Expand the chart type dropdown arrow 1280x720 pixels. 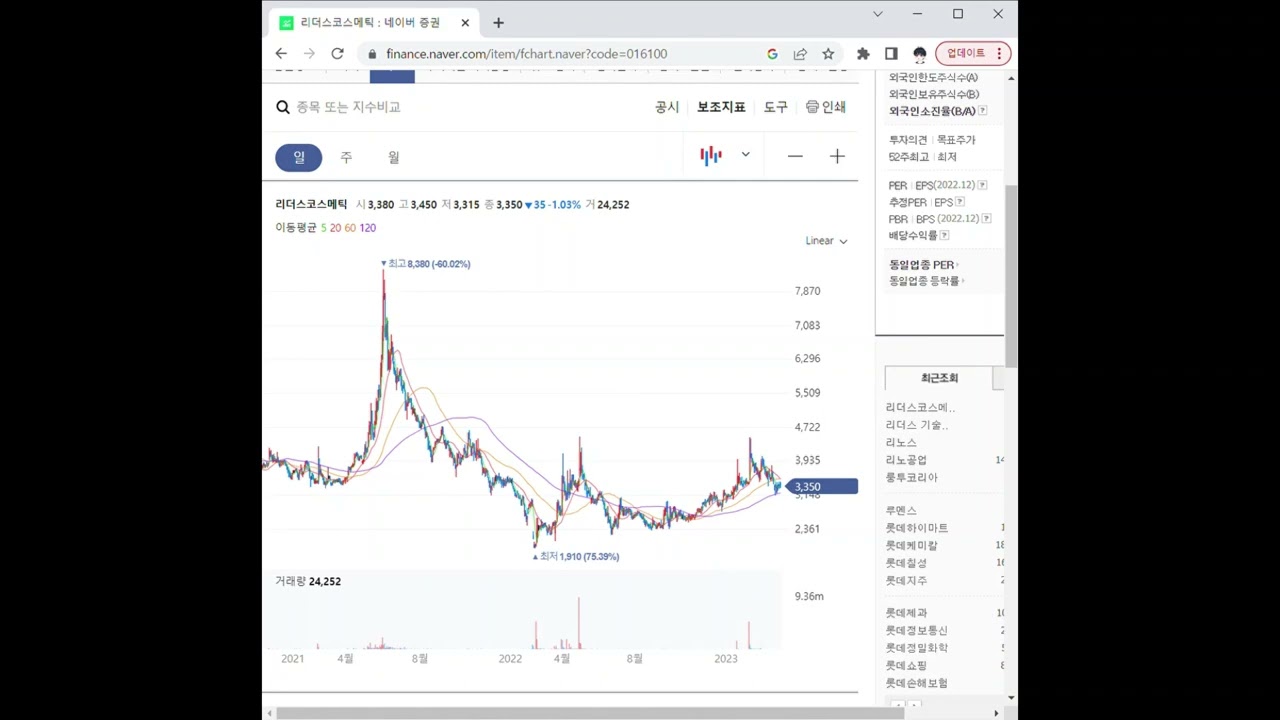(745, 155)
